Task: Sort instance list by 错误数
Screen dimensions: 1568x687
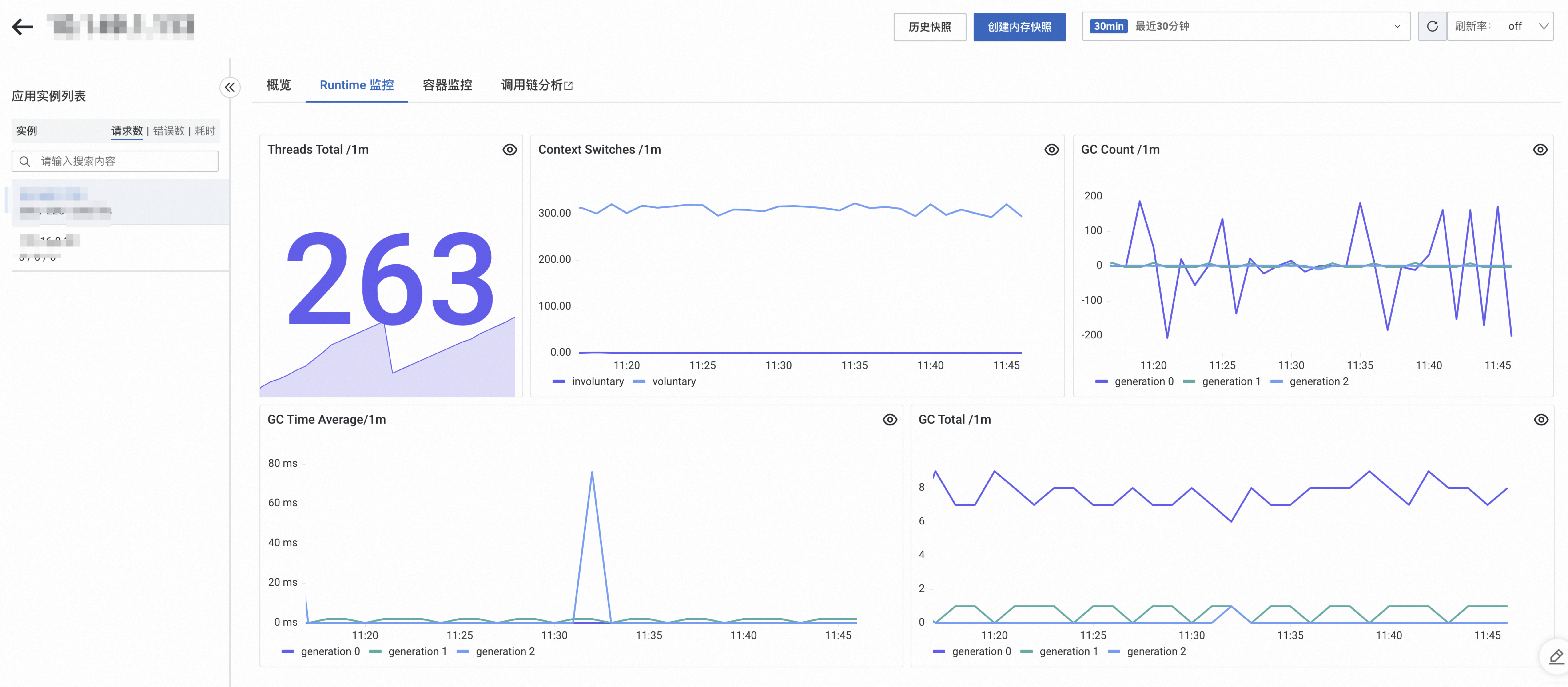Action: tap(169, 131)
